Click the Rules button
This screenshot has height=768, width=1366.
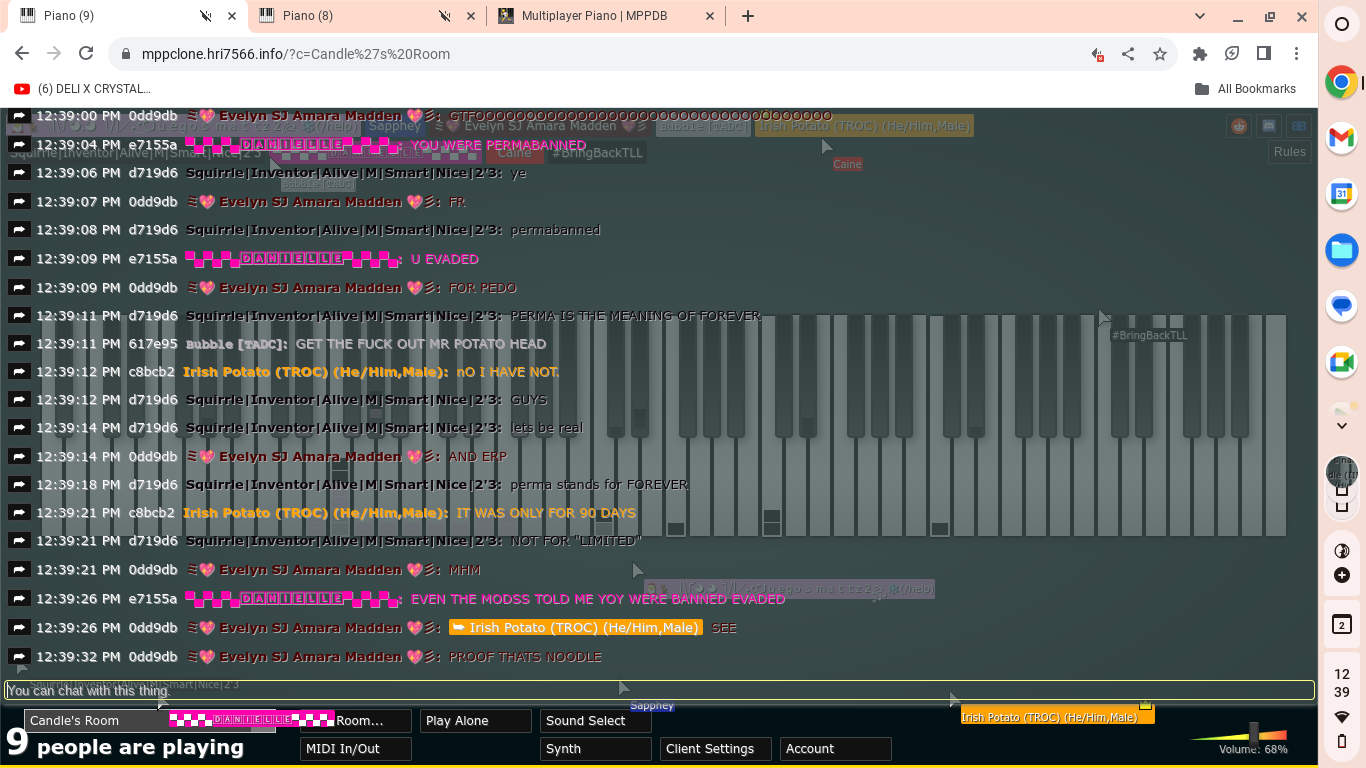(1289, 152)
